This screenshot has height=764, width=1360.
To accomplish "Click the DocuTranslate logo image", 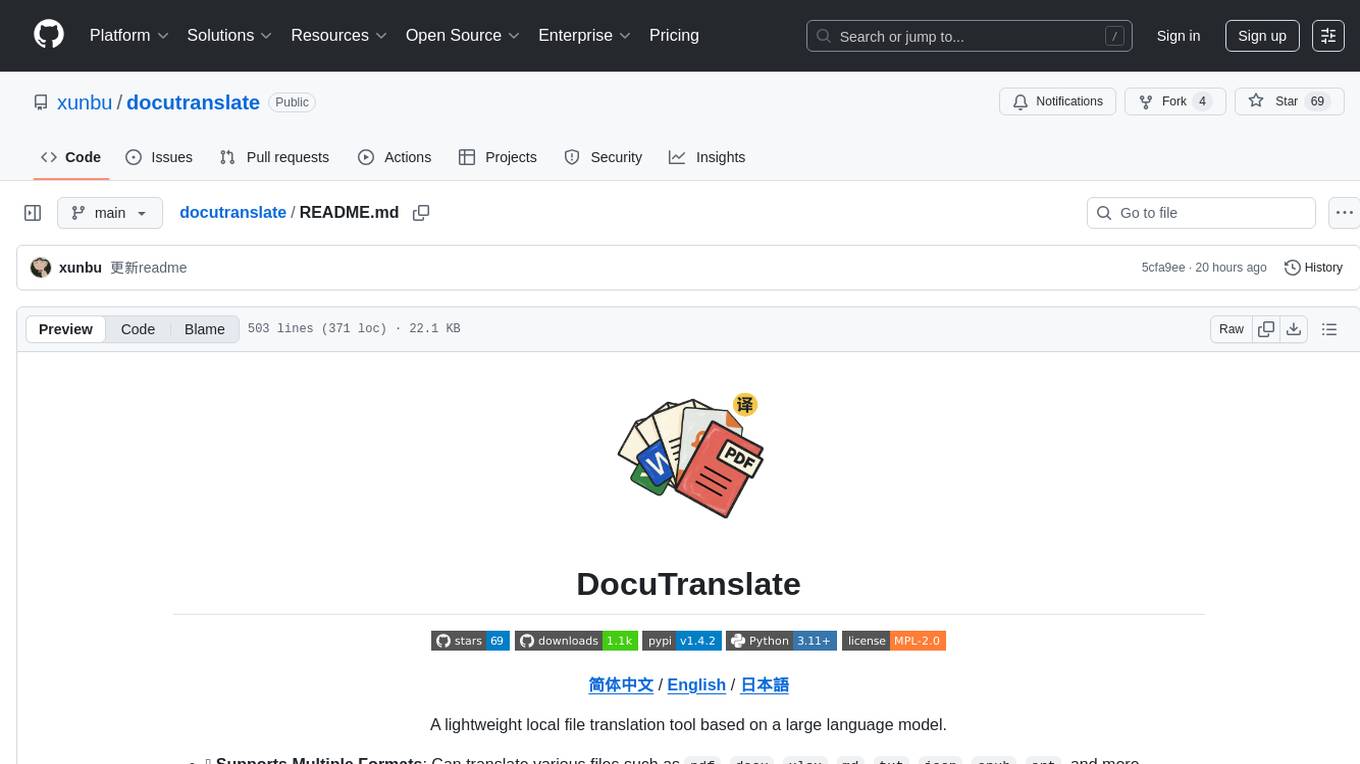I will point(689,456).
